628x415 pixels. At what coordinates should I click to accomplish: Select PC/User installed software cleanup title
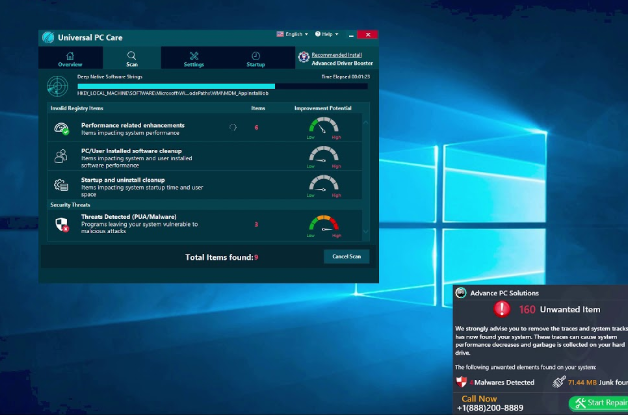(131, 151)
